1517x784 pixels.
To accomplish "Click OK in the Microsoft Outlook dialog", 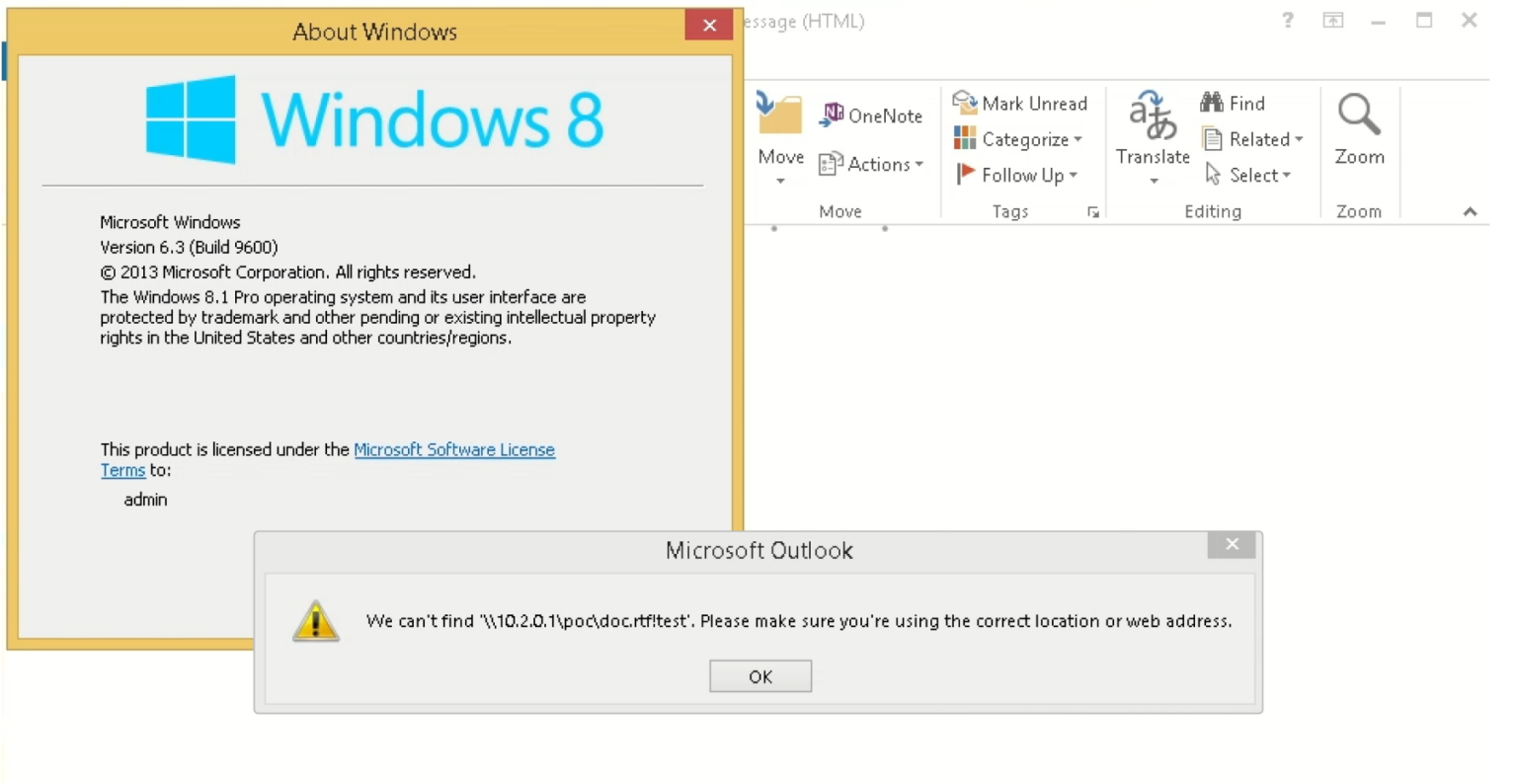I will (x=760, y=676).
